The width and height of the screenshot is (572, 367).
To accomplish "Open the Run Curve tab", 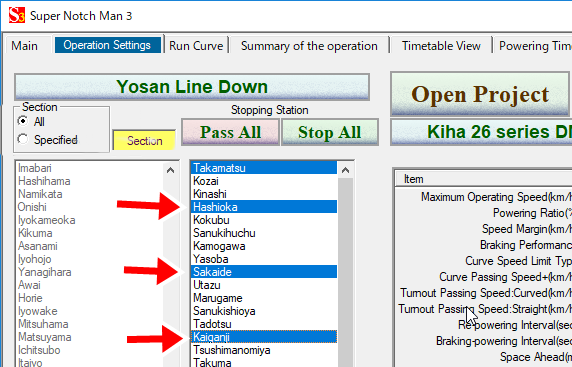I will point(196,46).
